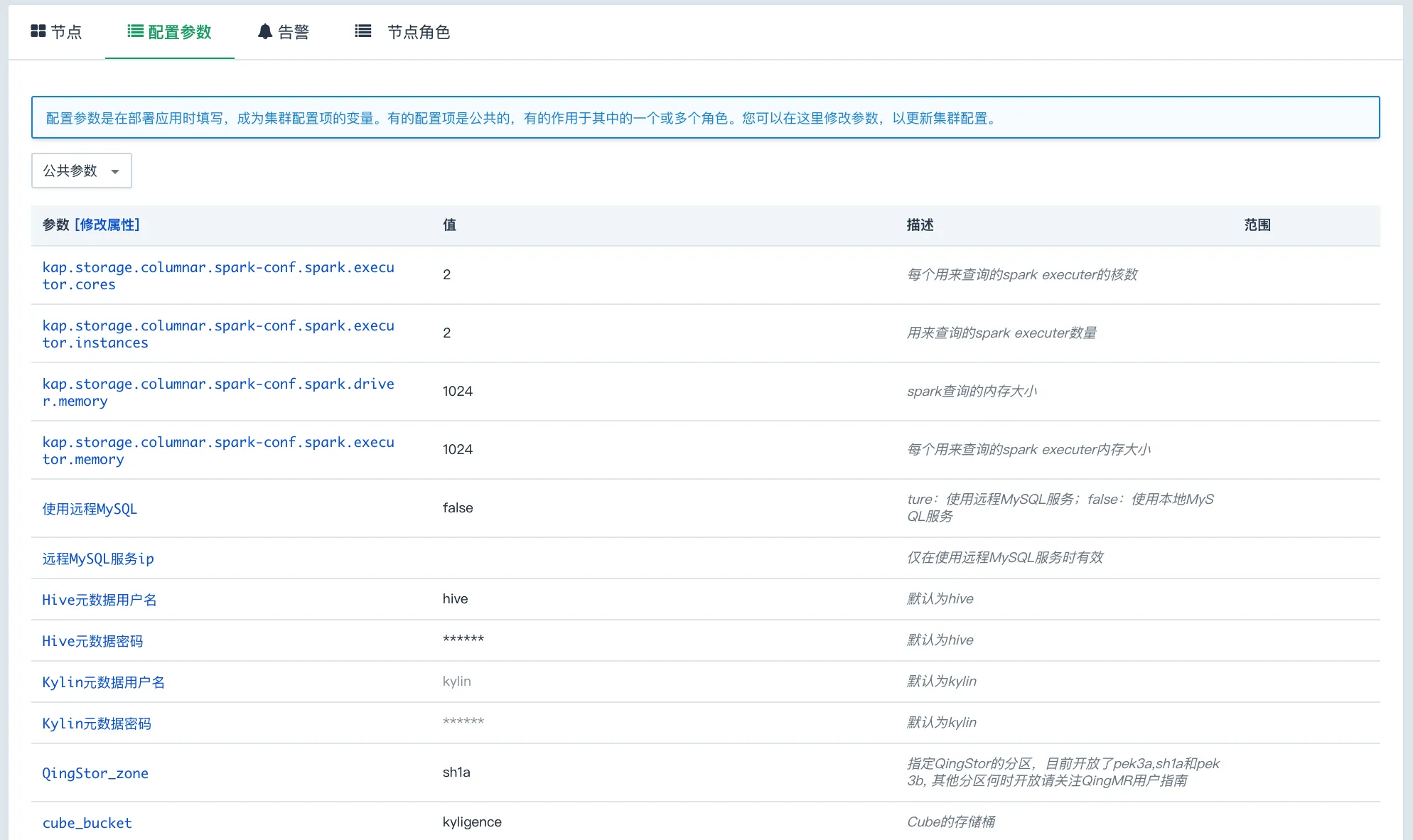The height and width of the screenshot is (840, 1413).
Task: Click the 值 column header
Action: [x=449, y=225]
